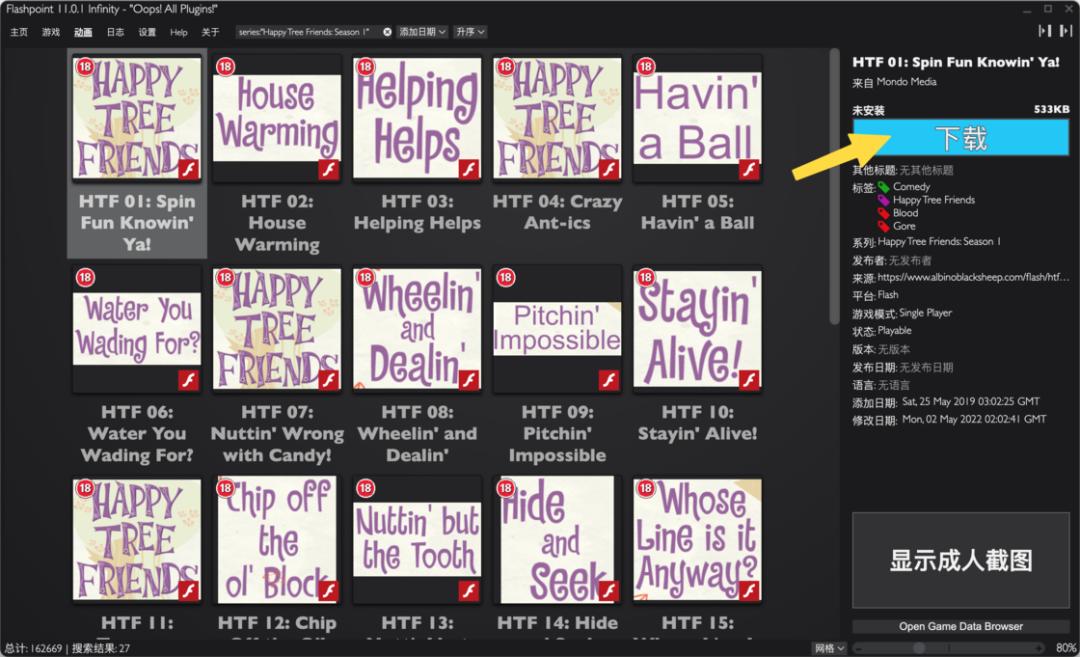1080x657 pixels.
Task: Open the 关于 (About) tab
Action: coord(210,32)
